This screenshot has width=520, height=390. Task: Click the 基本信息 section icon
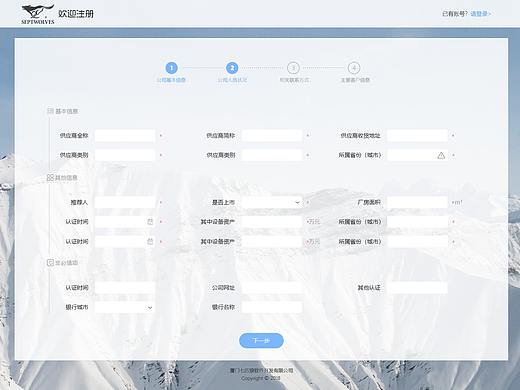(x=50, y=111)
